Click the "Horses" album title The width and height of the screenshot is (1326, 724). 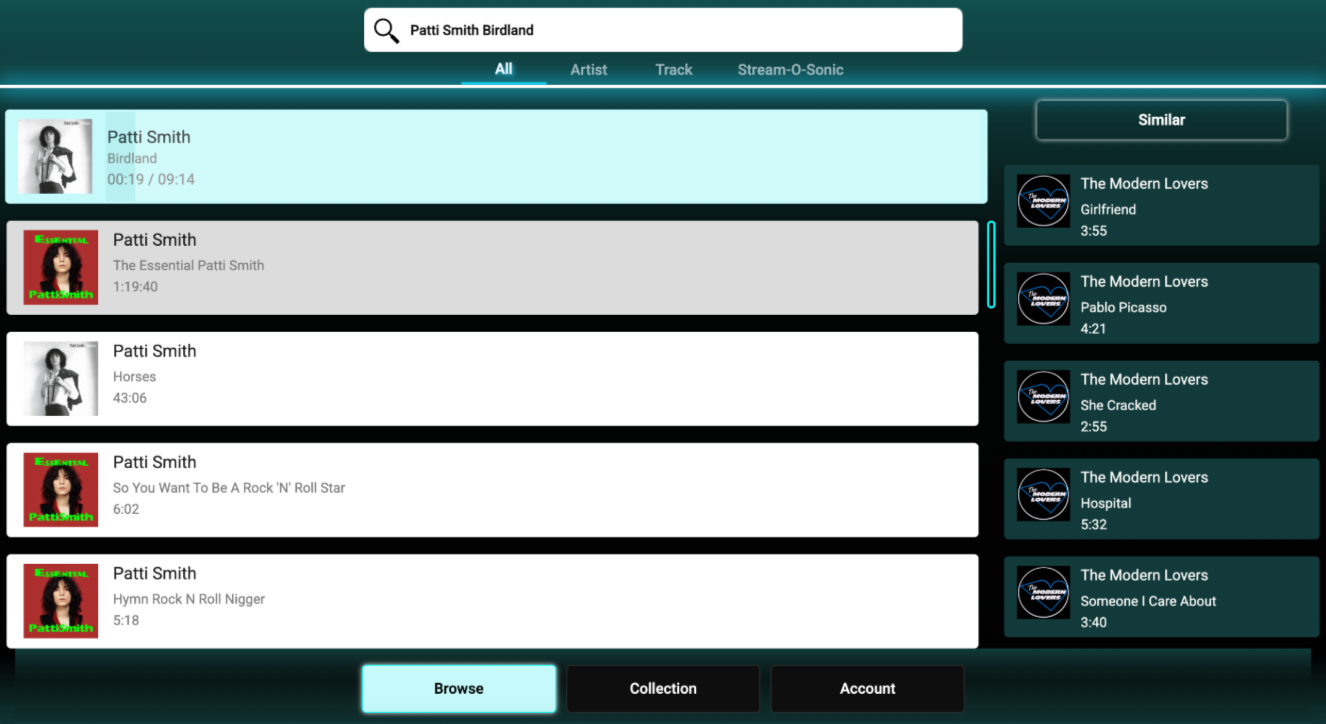click(135, 377)
